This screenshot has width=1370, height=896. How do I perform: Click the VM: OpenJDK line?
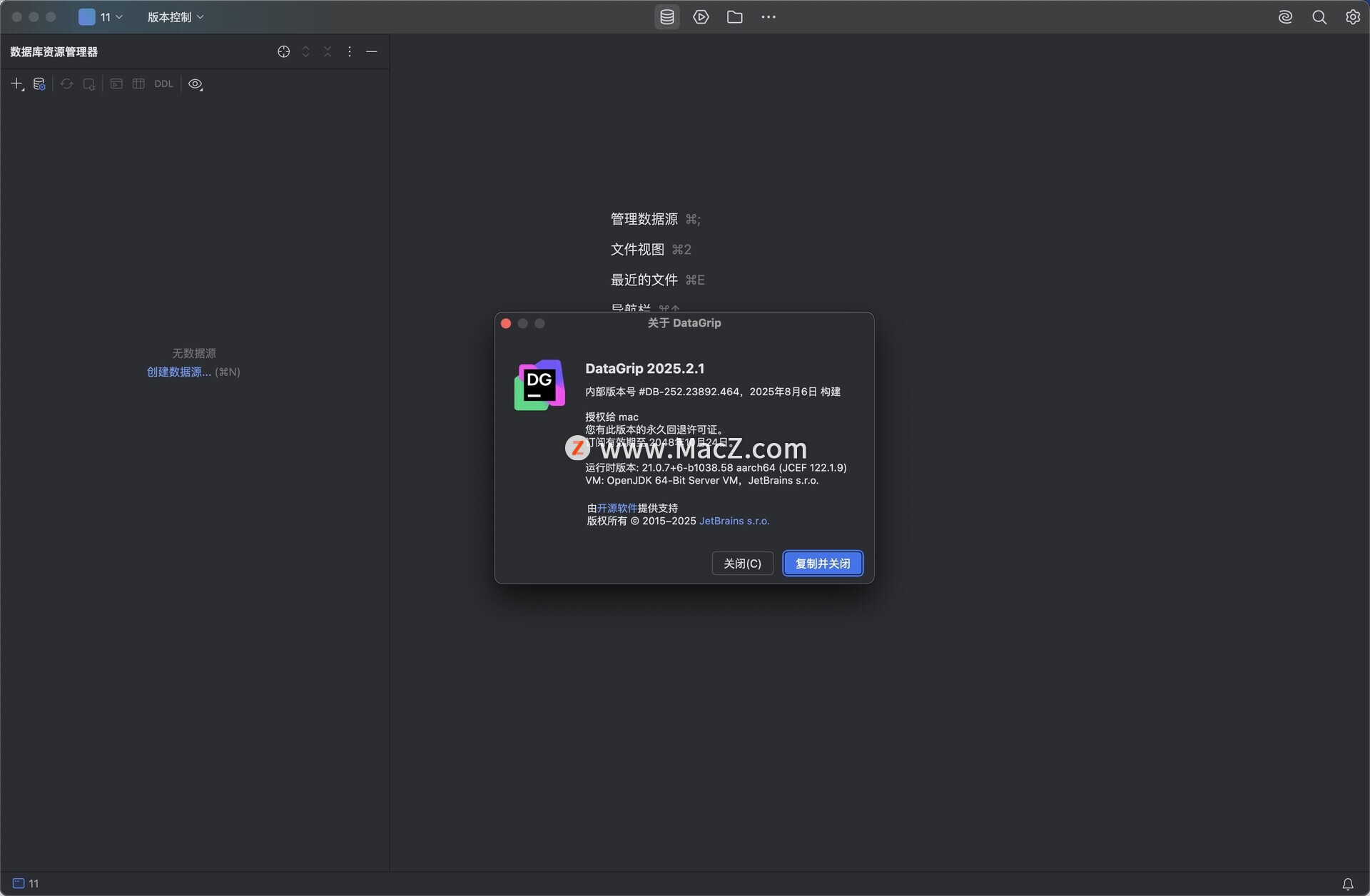coord(701,481)
